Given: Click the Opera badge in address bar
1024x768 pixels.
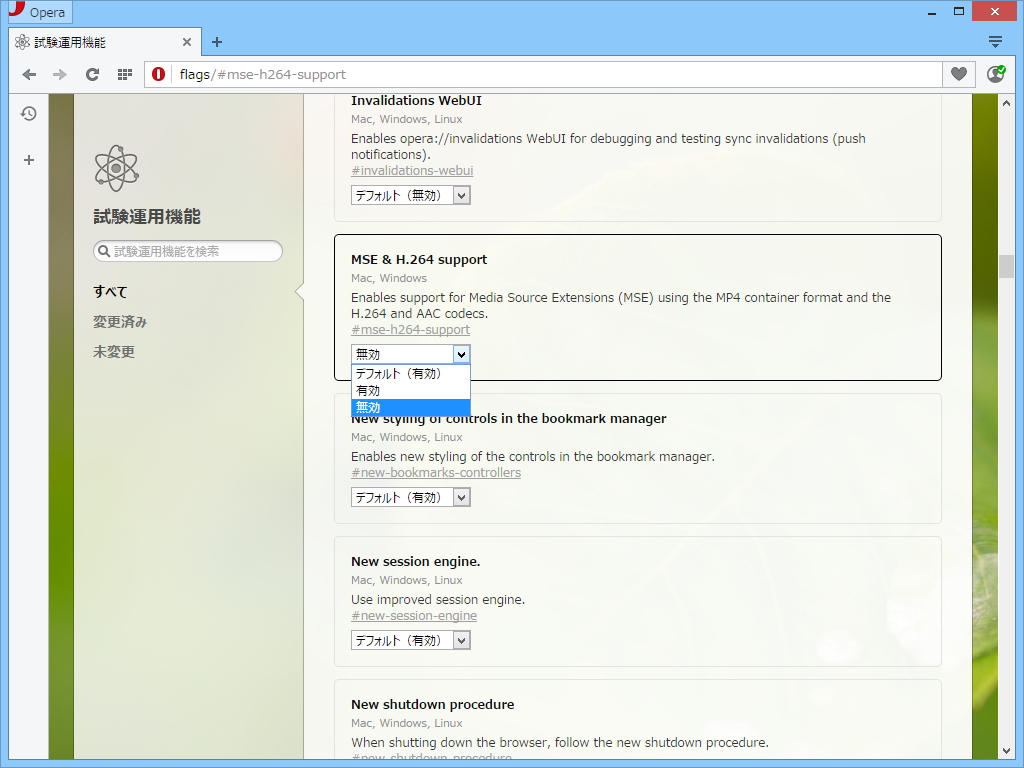Looking at the screenshot, I should click(x=158, y=74).
